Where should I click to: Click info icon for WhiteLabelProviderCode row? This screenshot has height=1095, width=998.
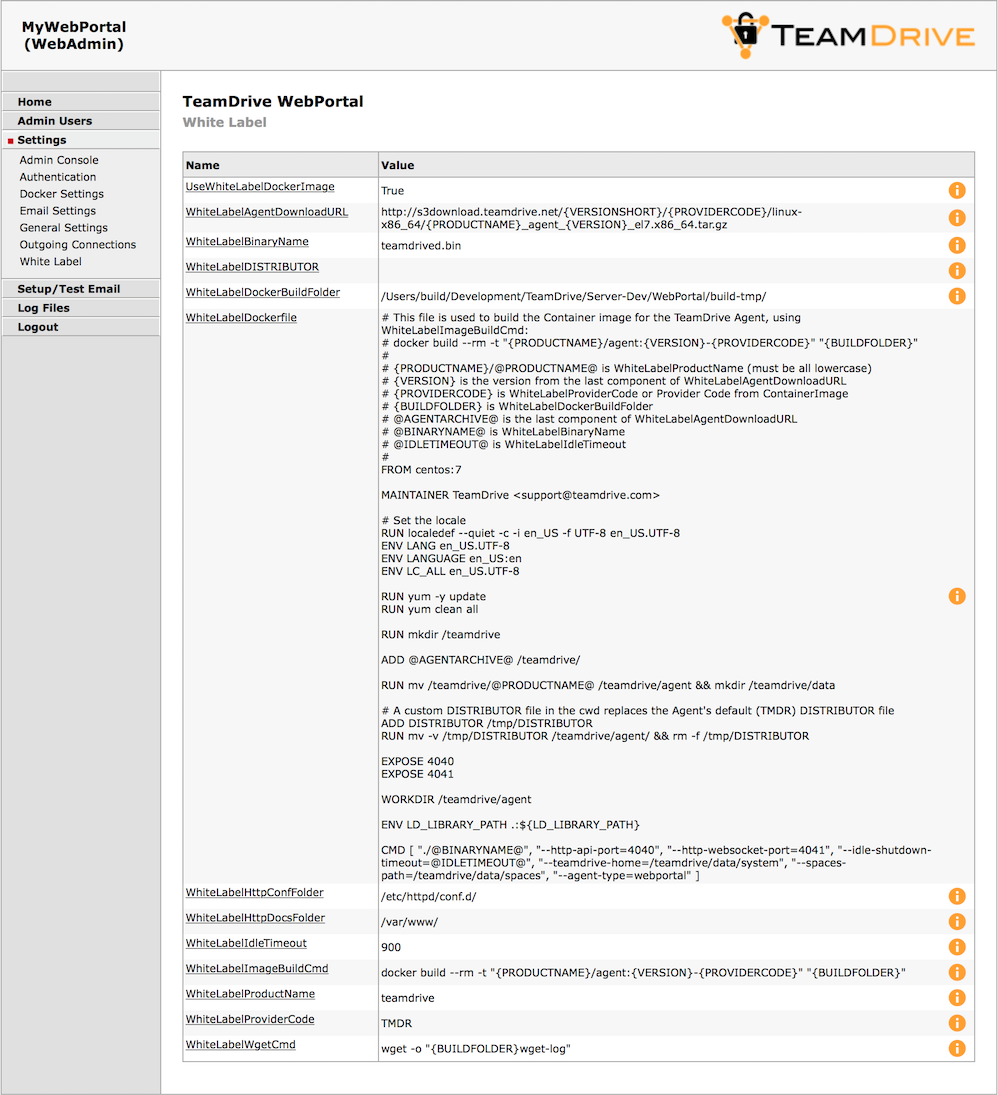pos(957,1023)
